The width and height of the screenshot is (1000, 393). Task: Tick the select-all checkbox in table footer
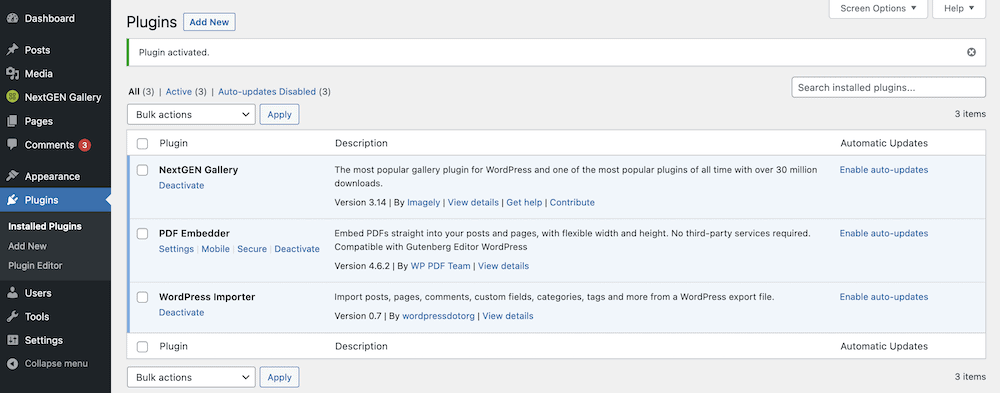(143, 346)
